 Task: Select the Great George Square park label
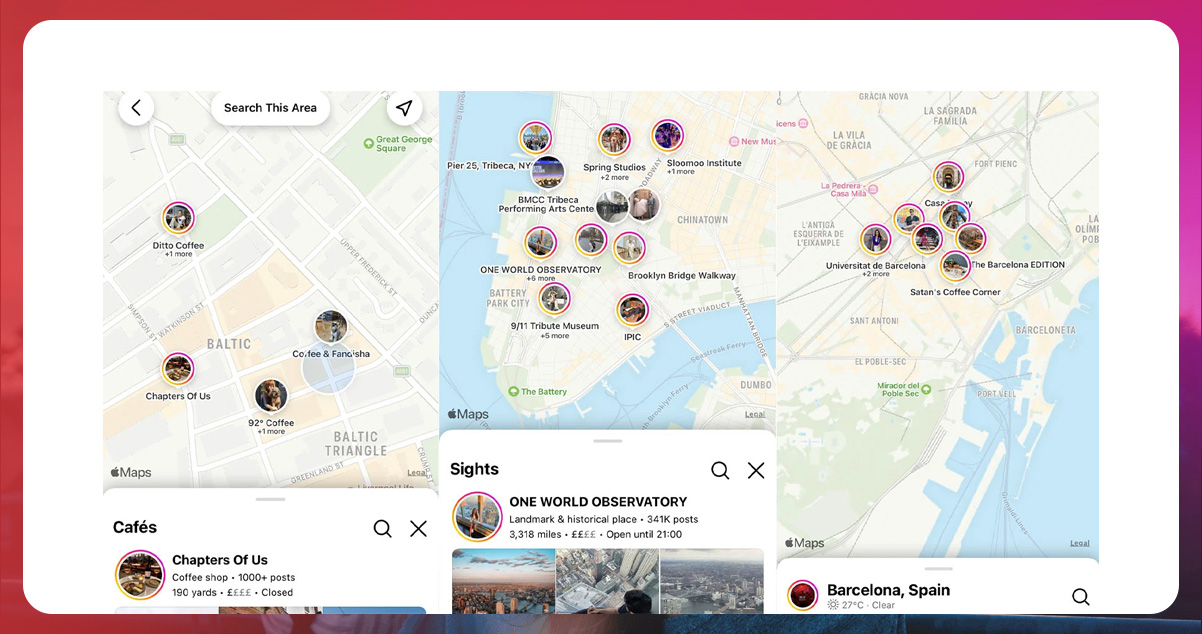click(397, 144)
